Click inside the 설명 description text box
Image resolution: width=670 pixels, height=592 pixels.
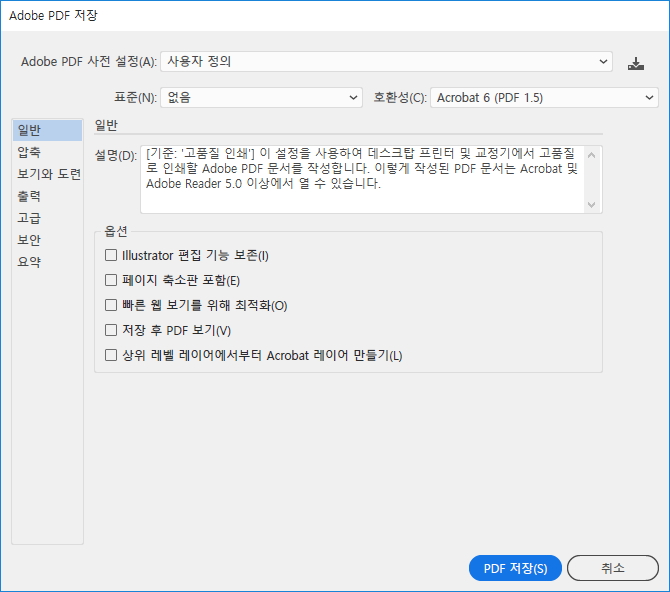pos(362,180)
